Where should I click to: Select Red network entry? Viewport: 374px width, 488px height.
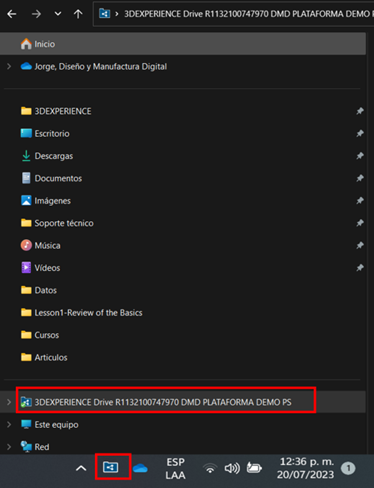pyautogui.click(x=42, y=447)
